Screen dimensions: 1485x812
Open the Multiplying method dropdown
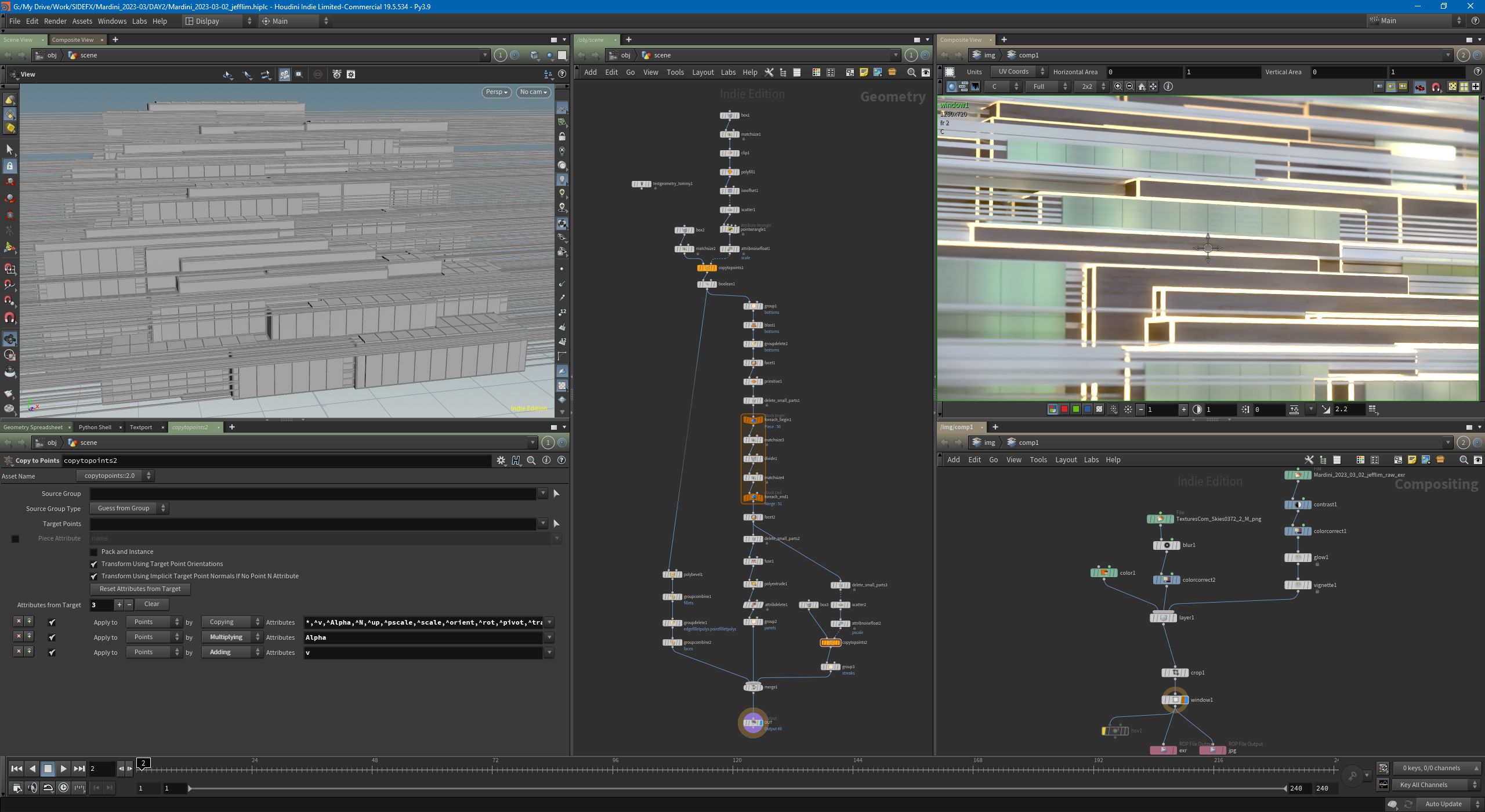click(232, 637)
